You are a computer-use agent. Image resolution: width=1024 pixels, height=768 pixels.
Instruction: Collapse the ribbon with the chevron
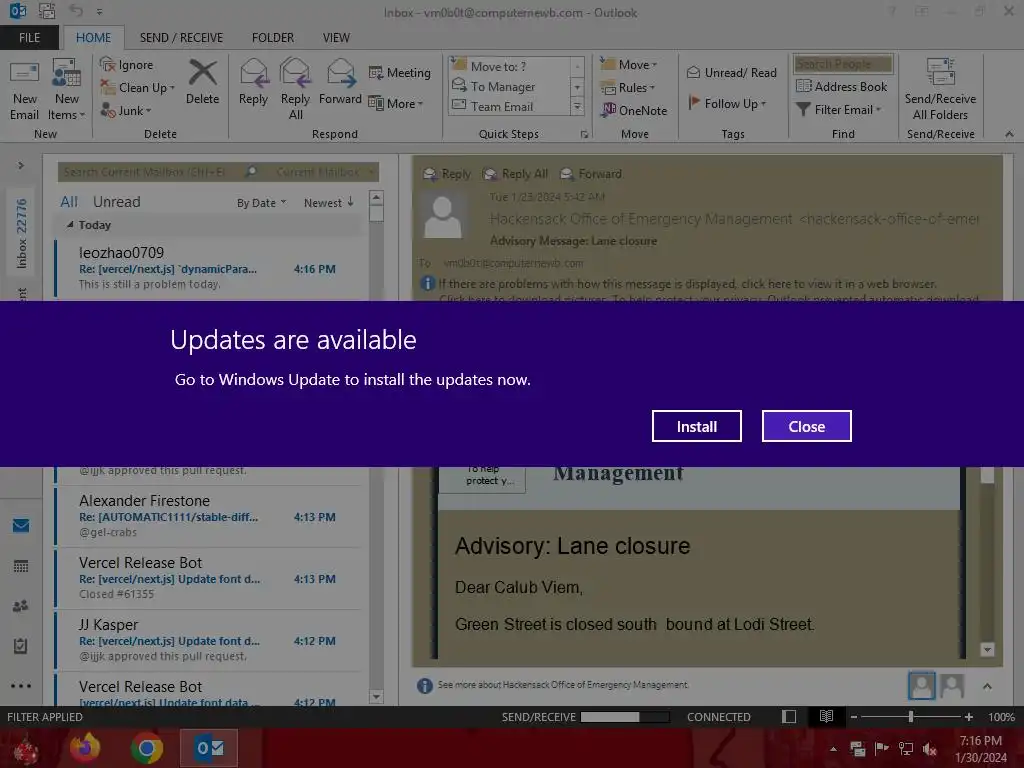[1009, 134]
